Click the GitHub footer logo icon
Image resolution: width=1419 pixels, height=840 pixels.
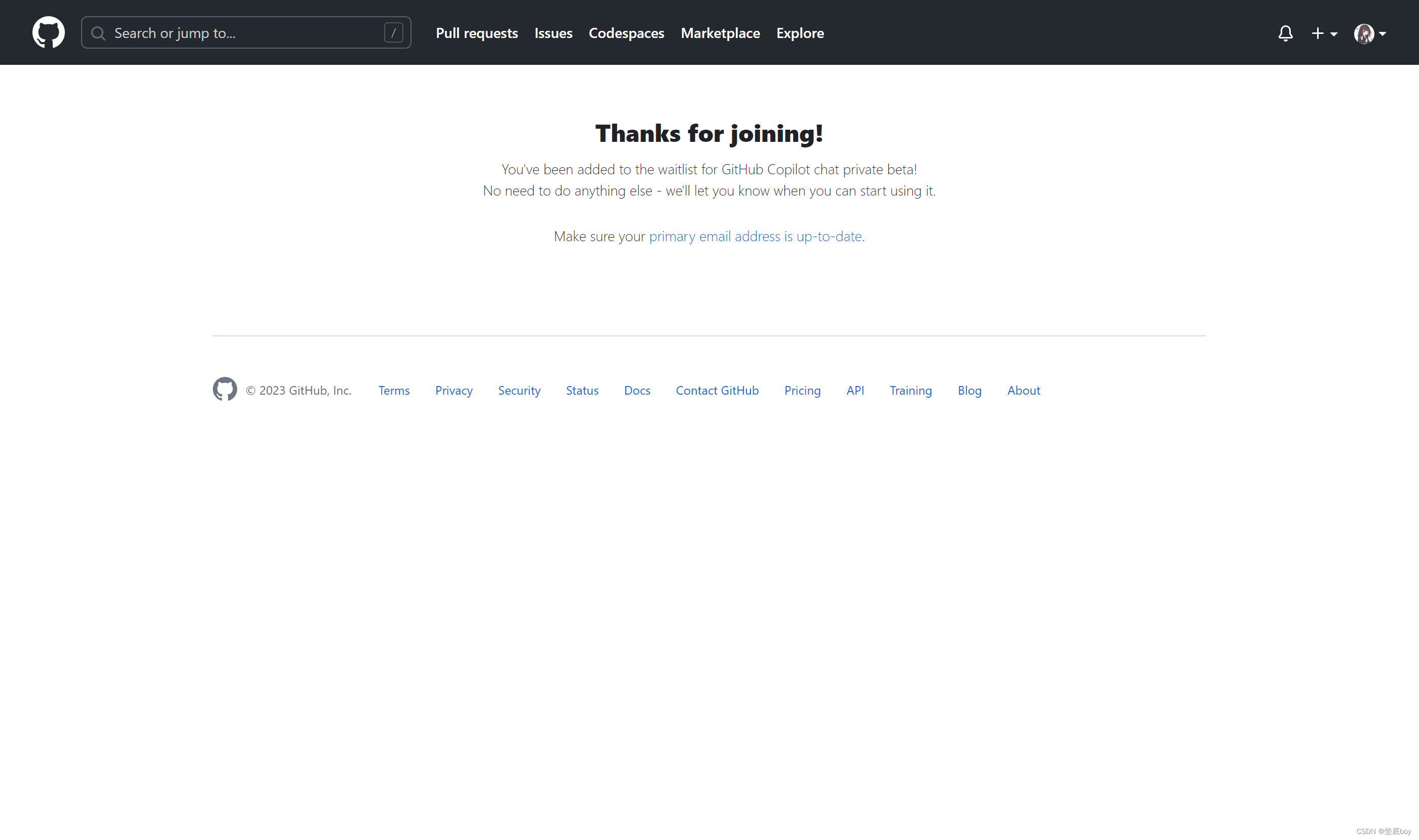click(x=224, y=389)
